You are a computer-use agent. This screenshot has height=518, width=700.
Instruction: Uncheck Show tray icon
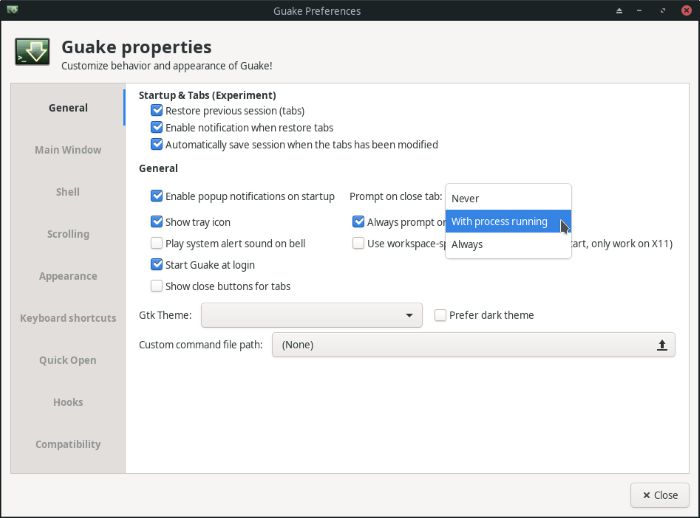coord(156,222)
